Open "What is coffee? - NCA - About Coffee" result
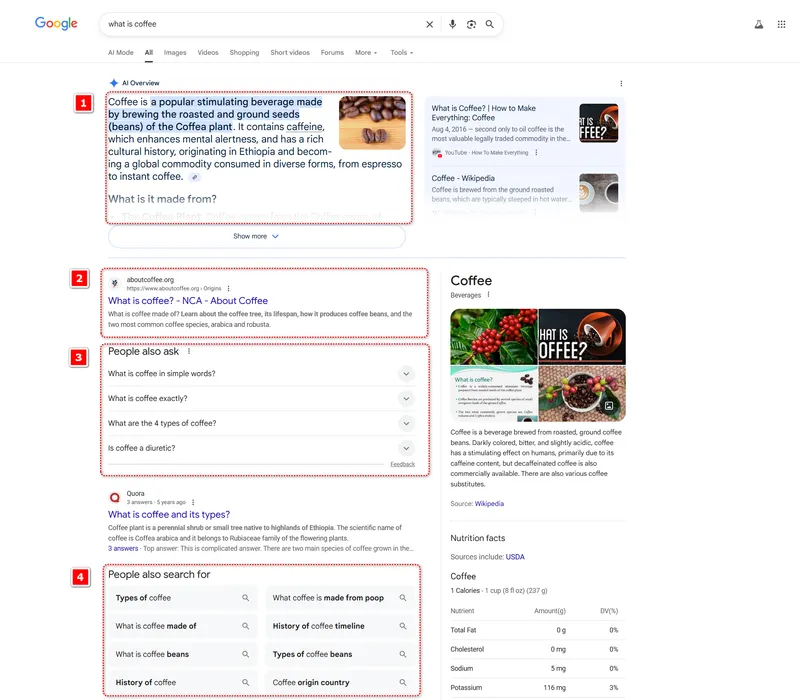This screenshot has width=800, height=700. click(188, 300)
